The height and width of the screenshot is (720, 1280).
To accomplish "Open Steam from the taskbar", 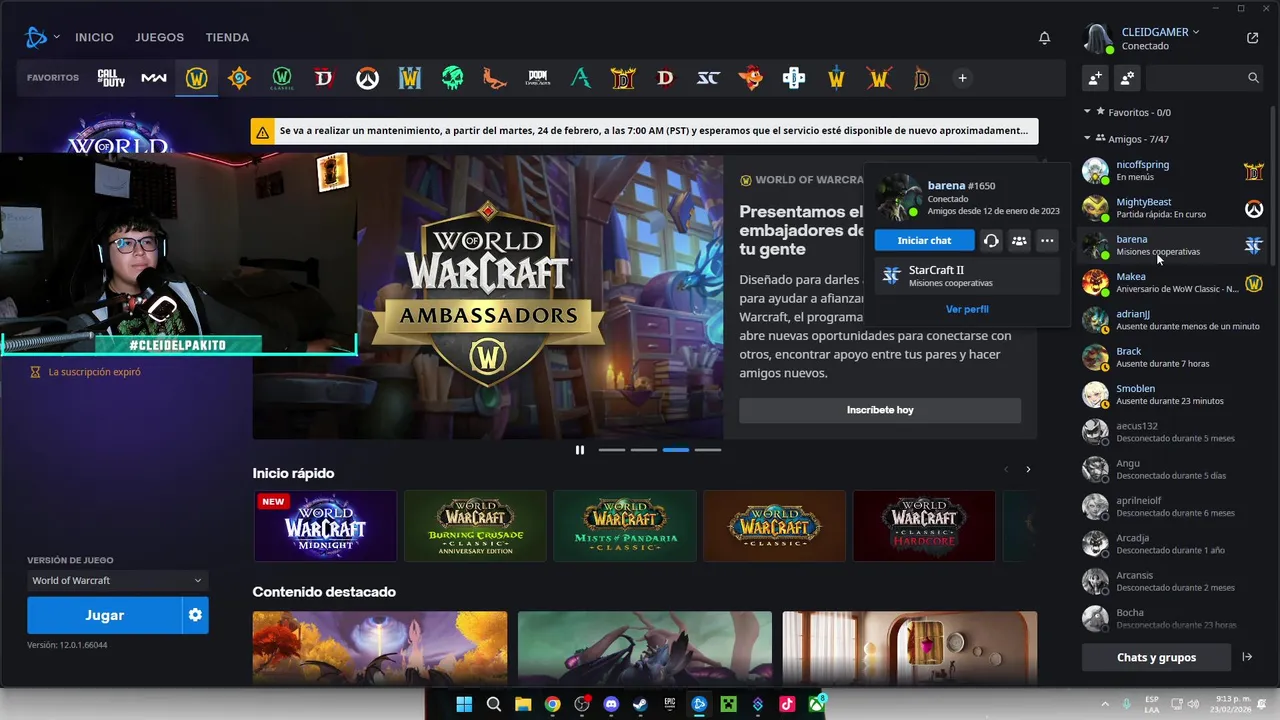I will (641, 704).
